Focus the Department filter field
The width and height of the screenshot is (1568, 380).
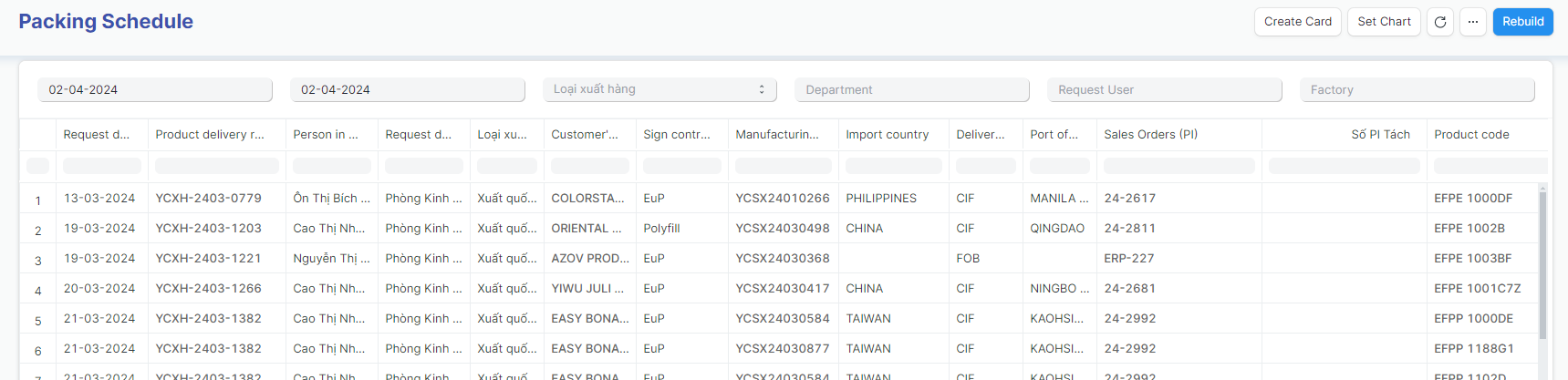pos(912,89)
